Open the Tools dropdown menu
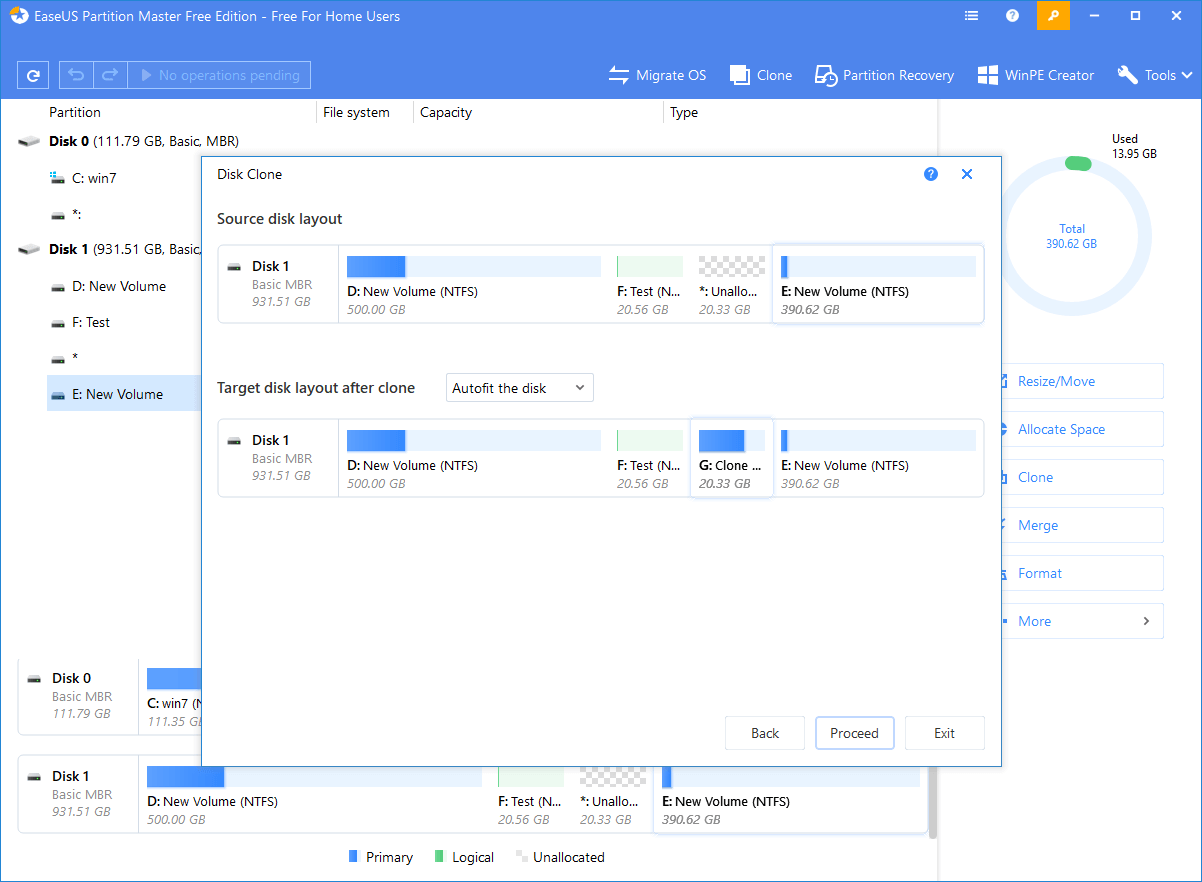1202x882 pixels. [x=1155, y=75]
